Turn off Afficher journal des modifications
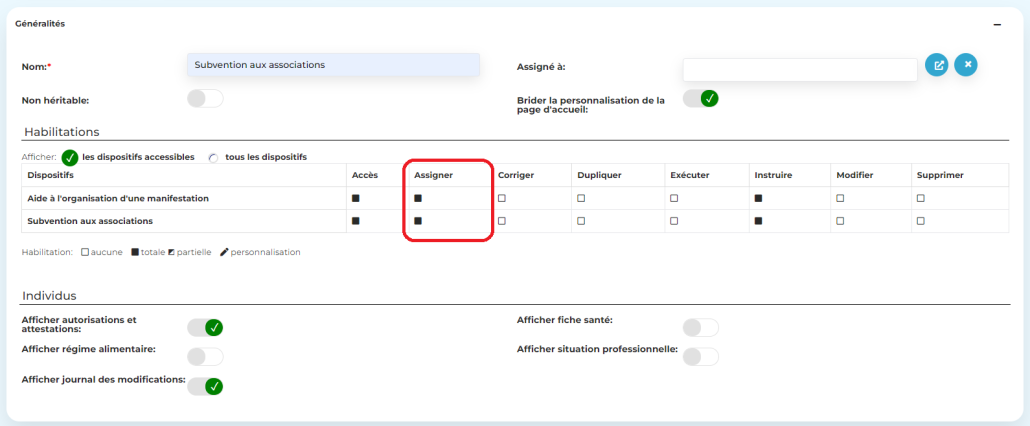This screenshot has height=426, width=1030. tap(205, 386)
